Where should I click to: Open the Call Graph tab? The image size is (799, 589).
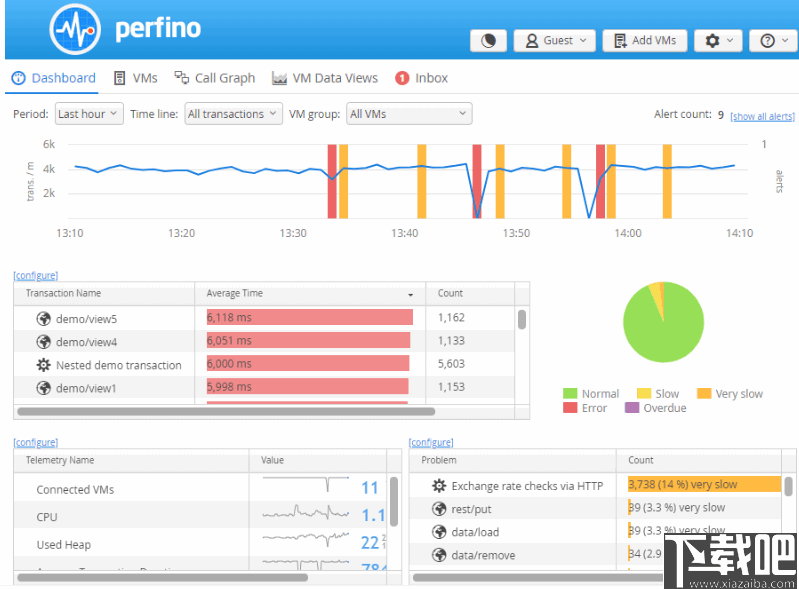click(215, 78)
